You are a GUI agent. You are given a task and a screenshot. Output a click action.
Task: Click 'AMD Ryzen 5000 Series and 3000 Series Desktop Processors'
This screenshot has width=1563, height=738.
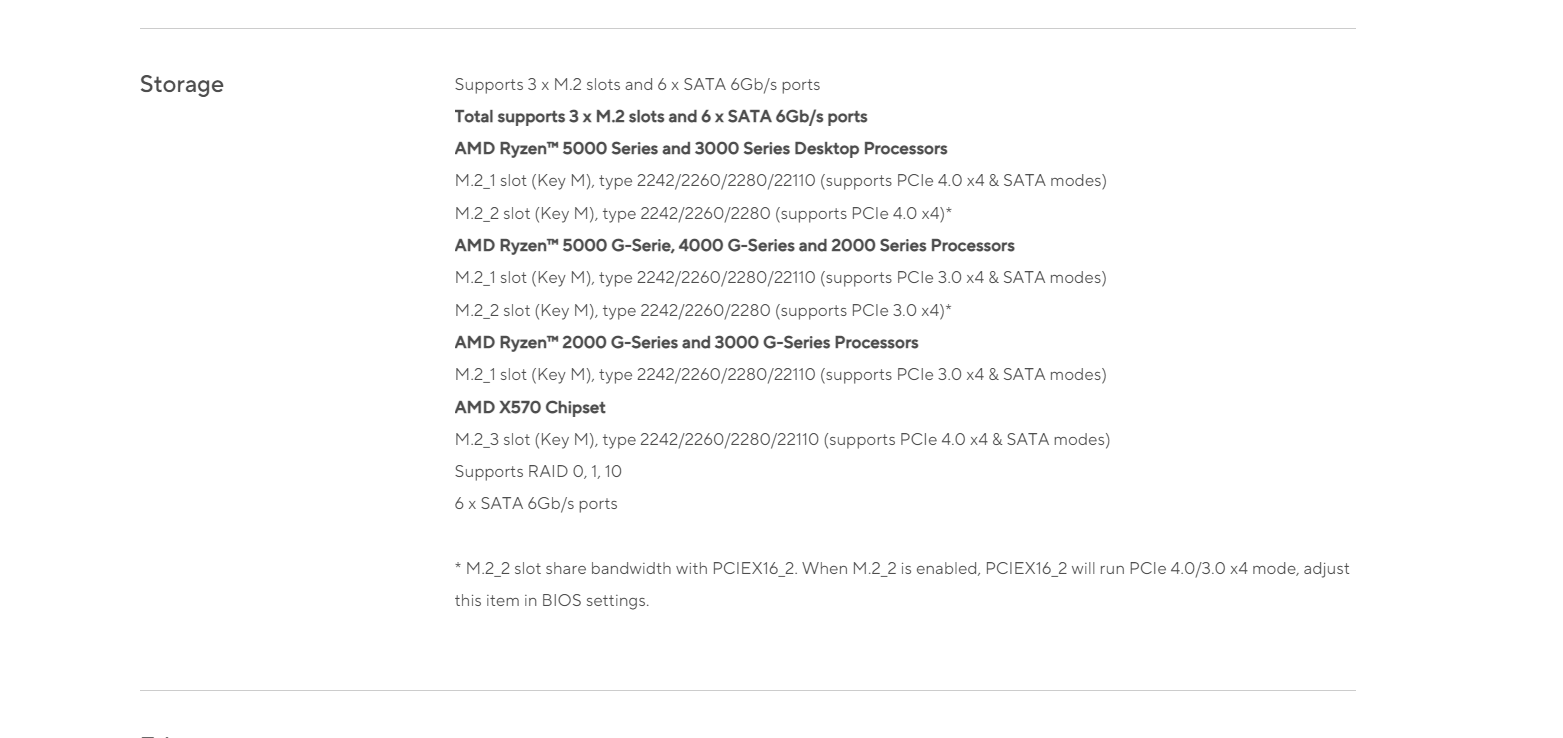(x=701, y=149)
